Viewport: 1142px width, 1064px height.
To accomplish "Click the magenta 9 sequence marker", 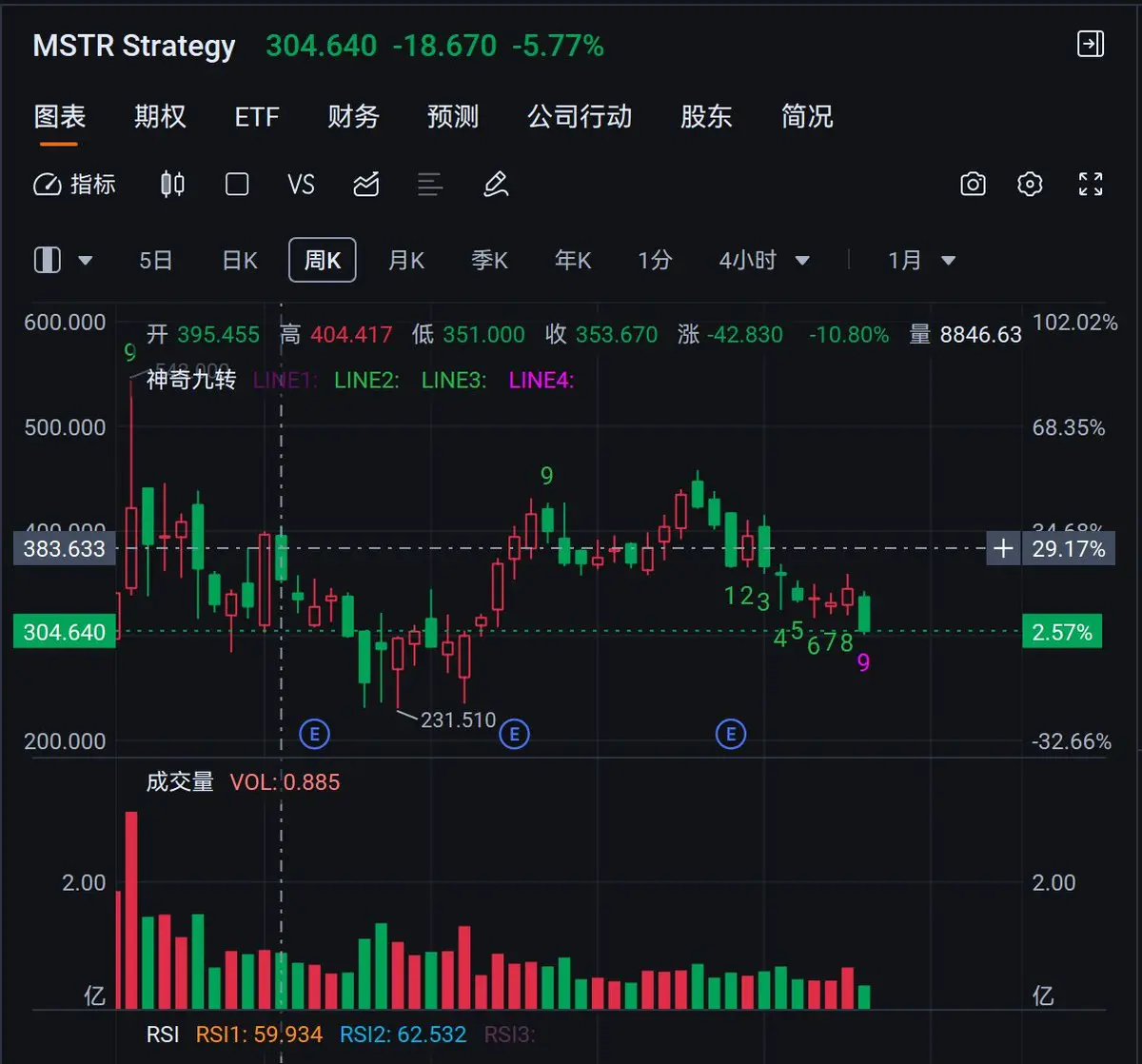I will coord(863,662).
